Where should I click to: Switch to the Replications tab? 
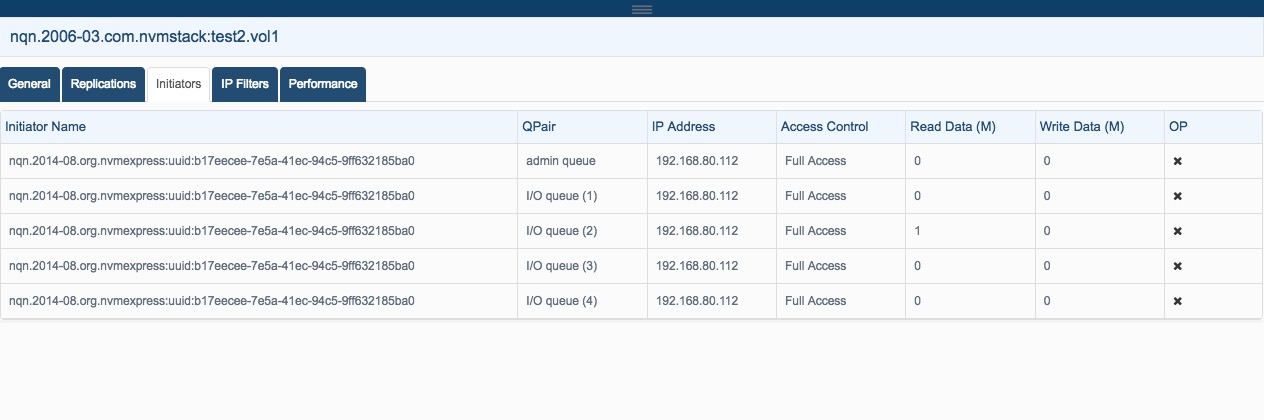click(104, 85)
